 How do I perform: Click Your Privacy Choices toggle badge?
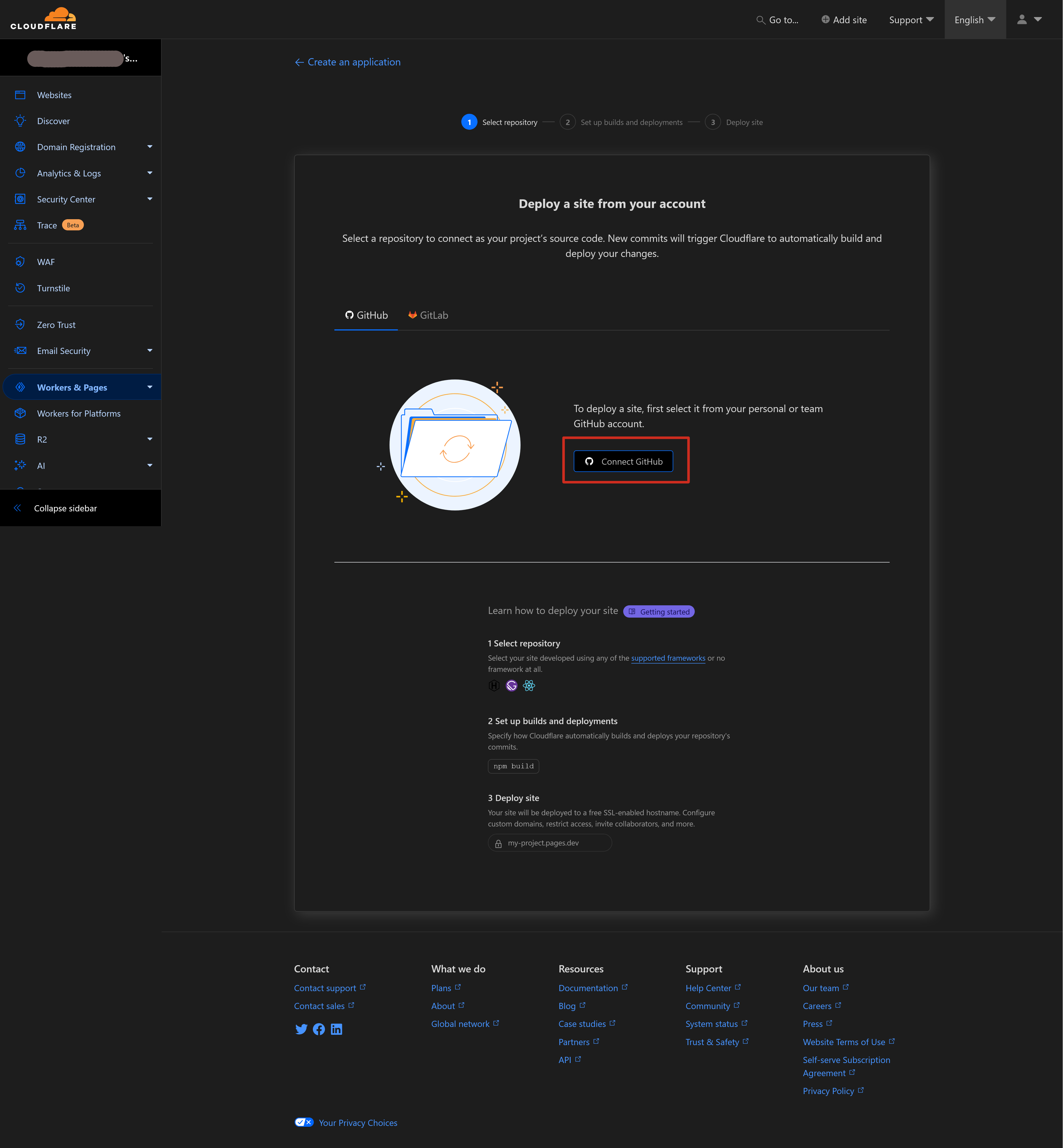[x=304, y=1121]
